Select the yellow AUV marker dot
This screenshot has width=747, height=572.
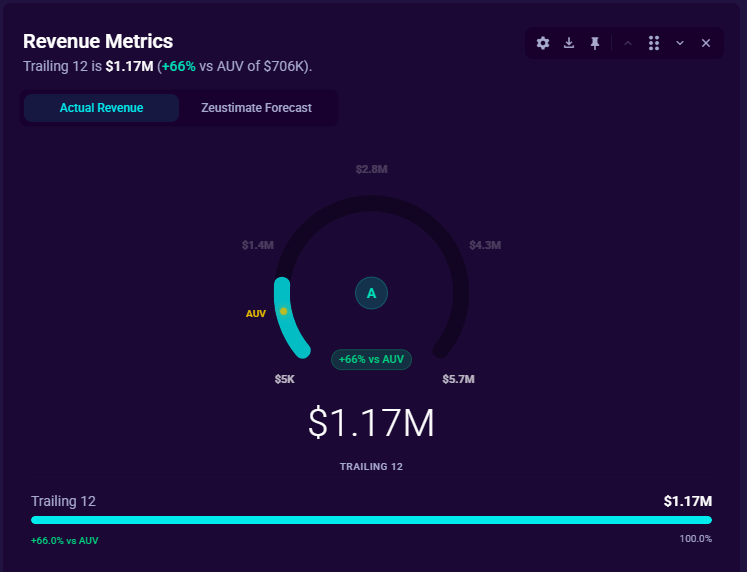click(283, 311)
